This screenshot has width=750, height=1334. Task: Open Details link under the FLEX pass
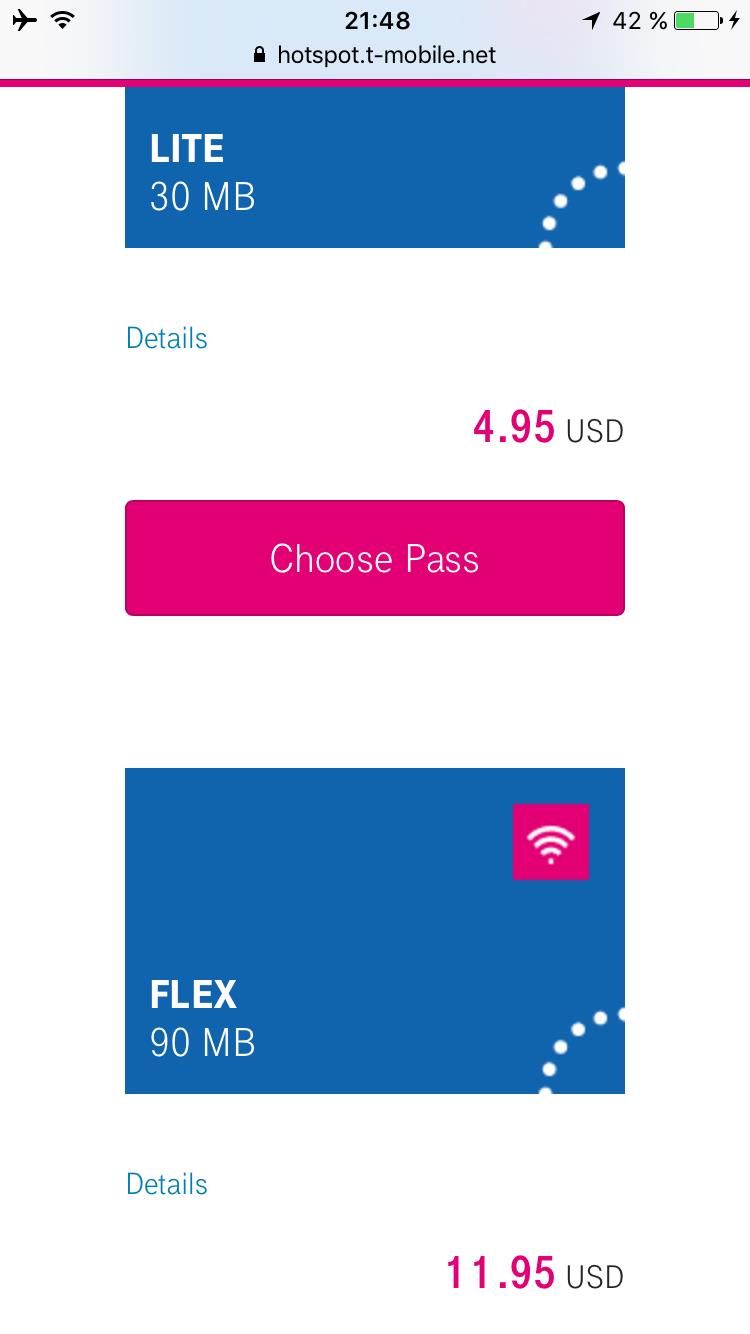pyautogui.click(x=167, y=1184)
